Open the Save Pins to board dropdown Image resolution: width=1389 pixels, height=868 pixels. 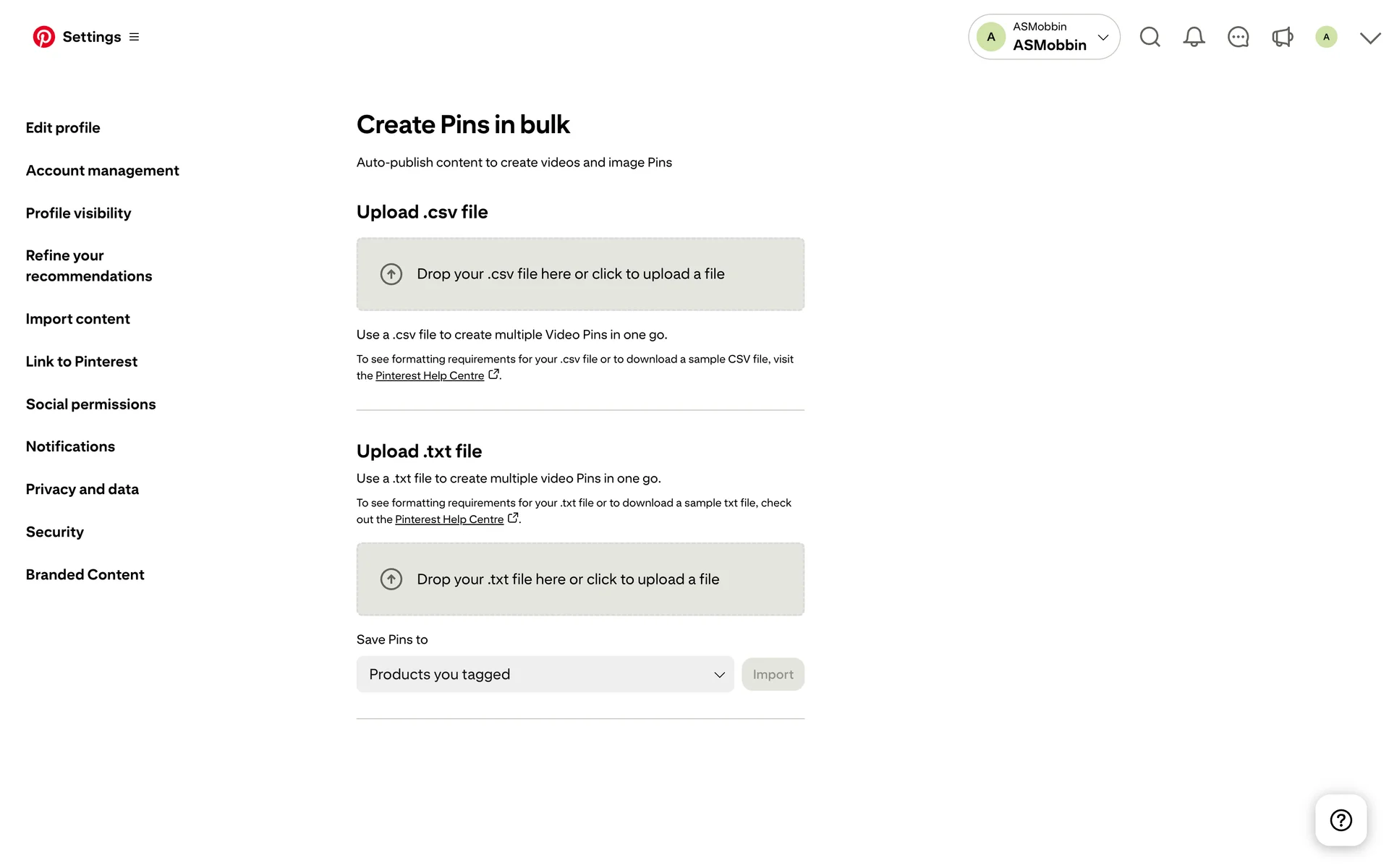coord(545,674)
